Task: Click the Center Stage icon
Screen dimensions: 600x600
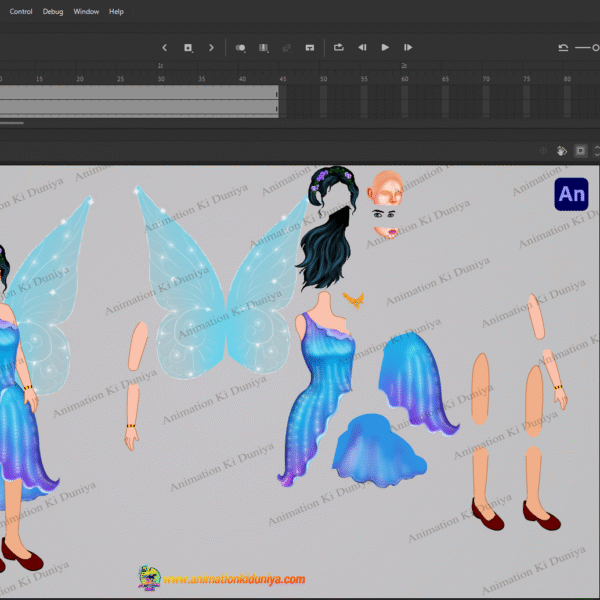Action: tap(543, 151)
